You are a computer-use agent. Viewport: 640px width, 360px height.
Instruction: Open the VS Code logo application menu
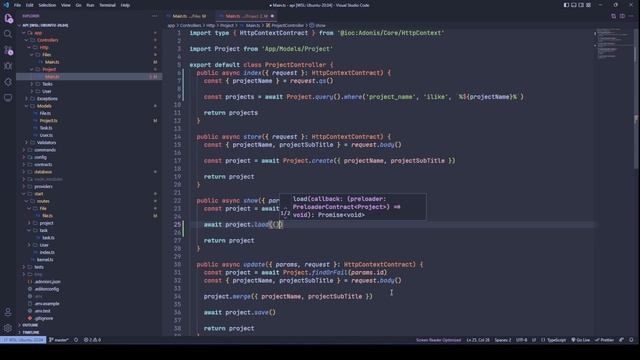pos(6,5)
